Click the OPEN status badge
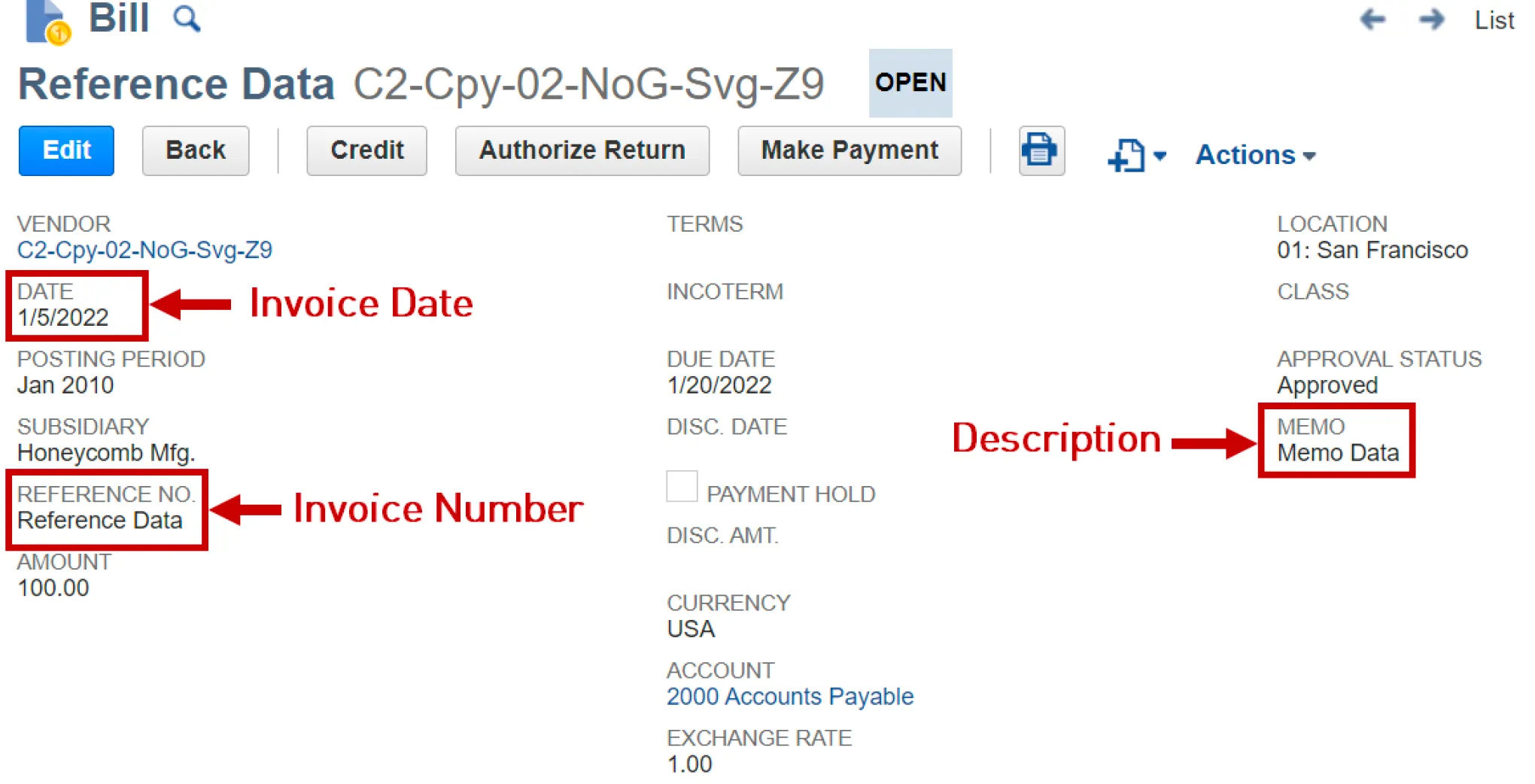Viewport: 1535px width, 784px height. (910, 83)
